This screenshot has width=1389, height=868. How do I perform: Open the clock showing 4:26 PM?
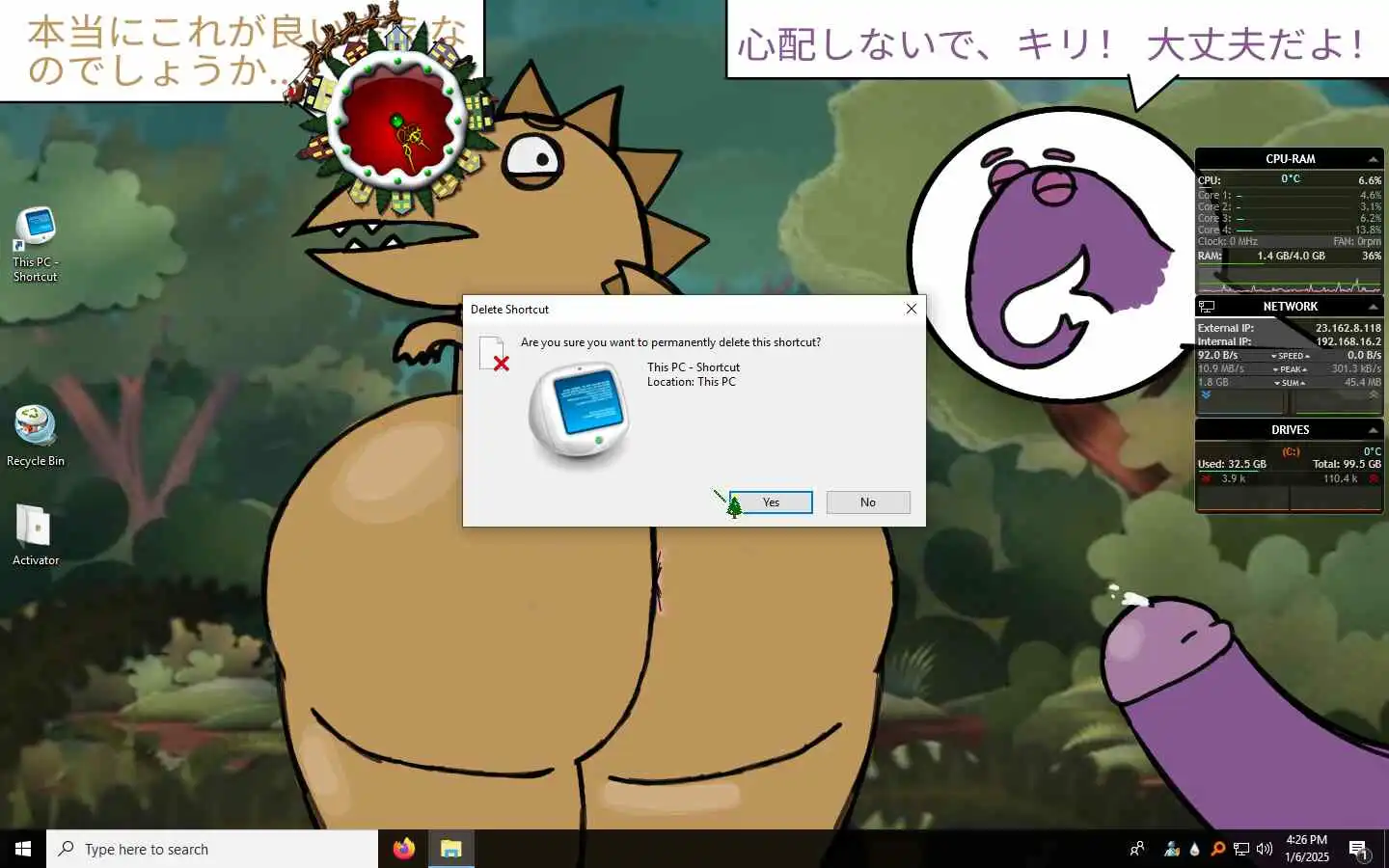pyautogui.click(x=1307, y=849)
